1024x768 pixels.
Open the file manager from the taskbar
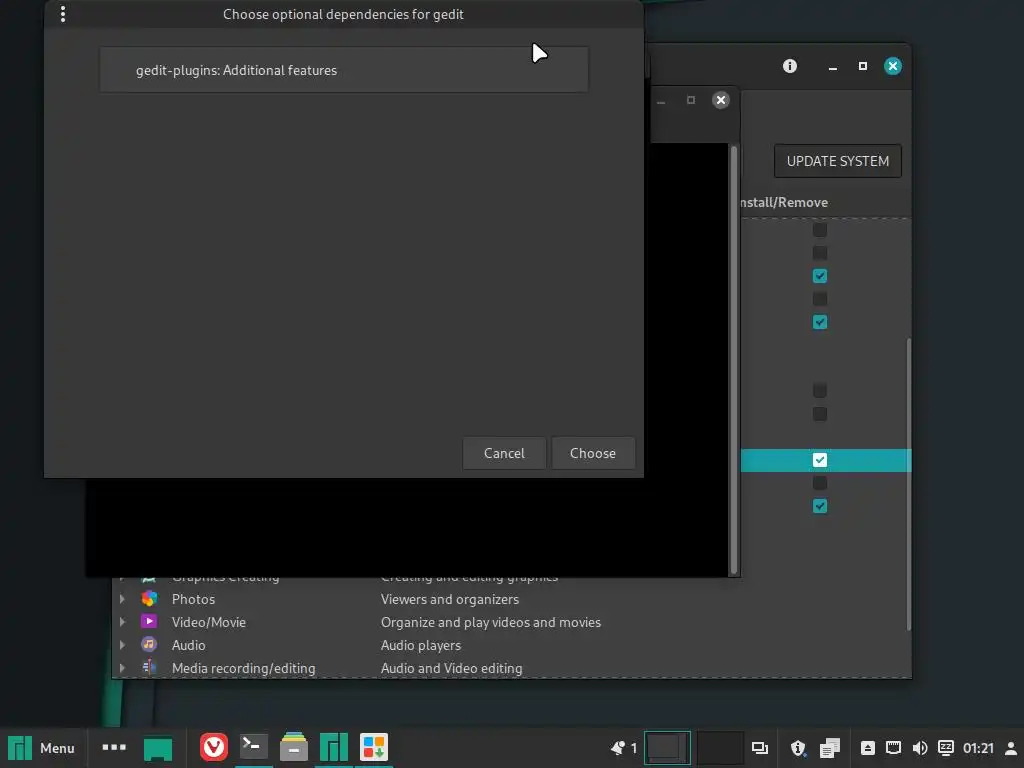coord(294,747)
